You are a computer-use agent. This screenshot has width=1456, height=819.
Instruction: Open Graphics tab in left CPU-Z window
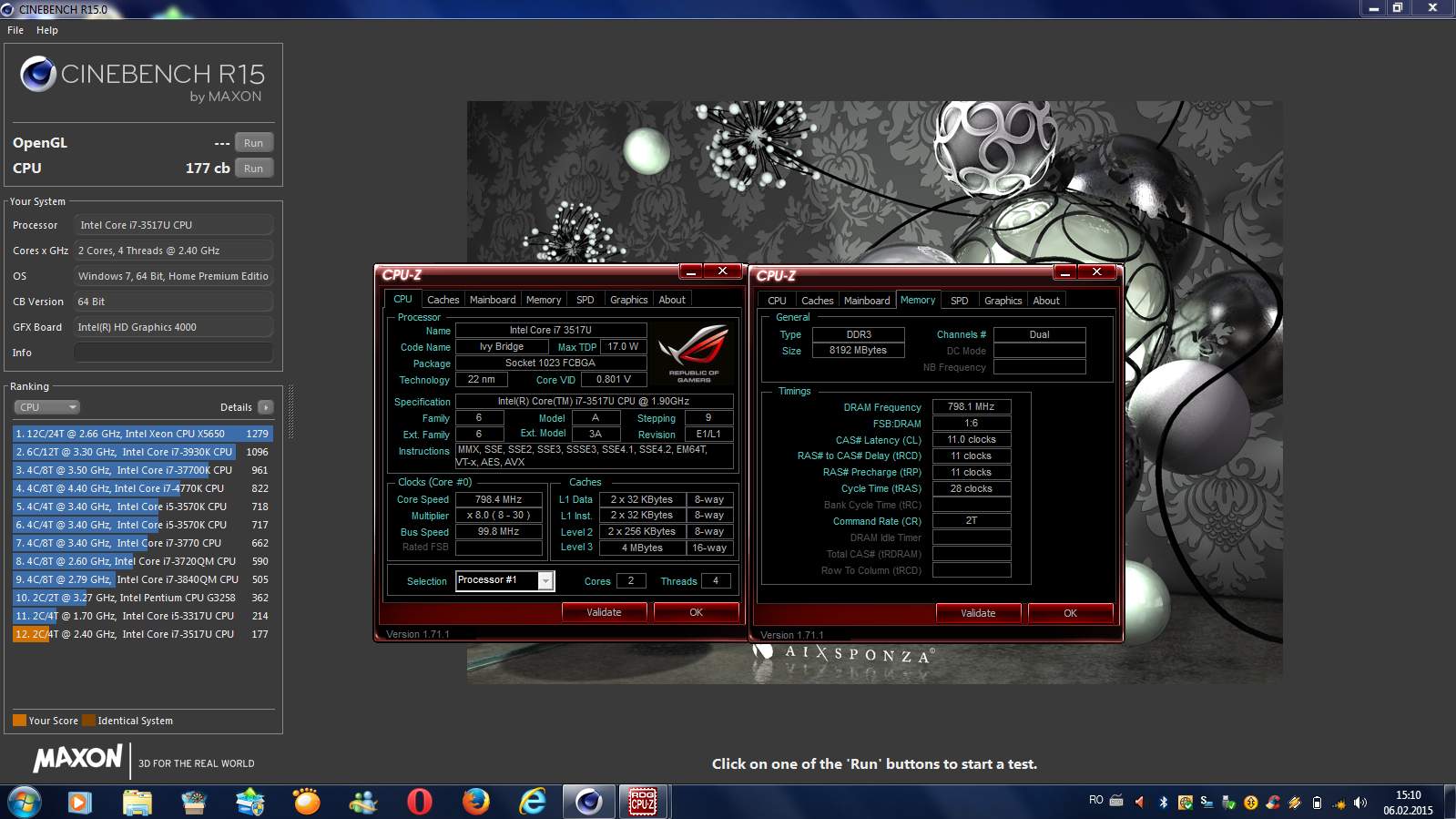tap(629, 300)
